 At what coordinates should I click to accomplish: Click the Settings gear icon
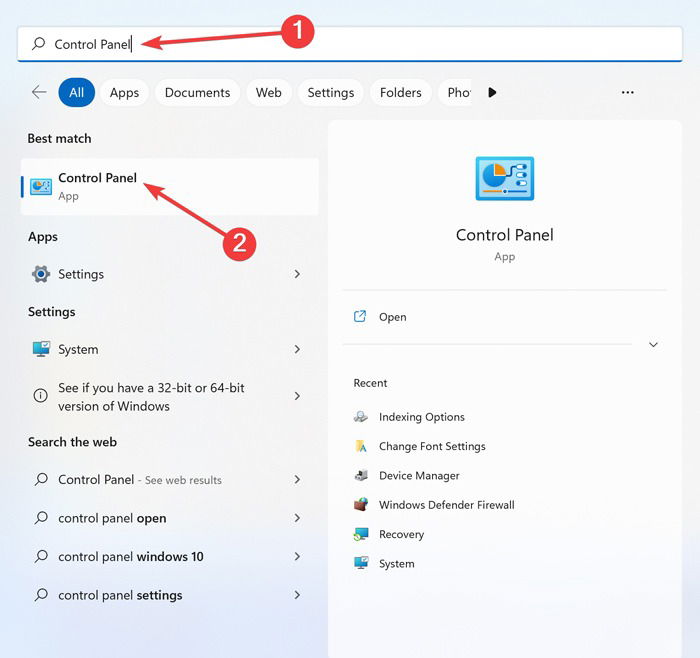click(41, 274)
